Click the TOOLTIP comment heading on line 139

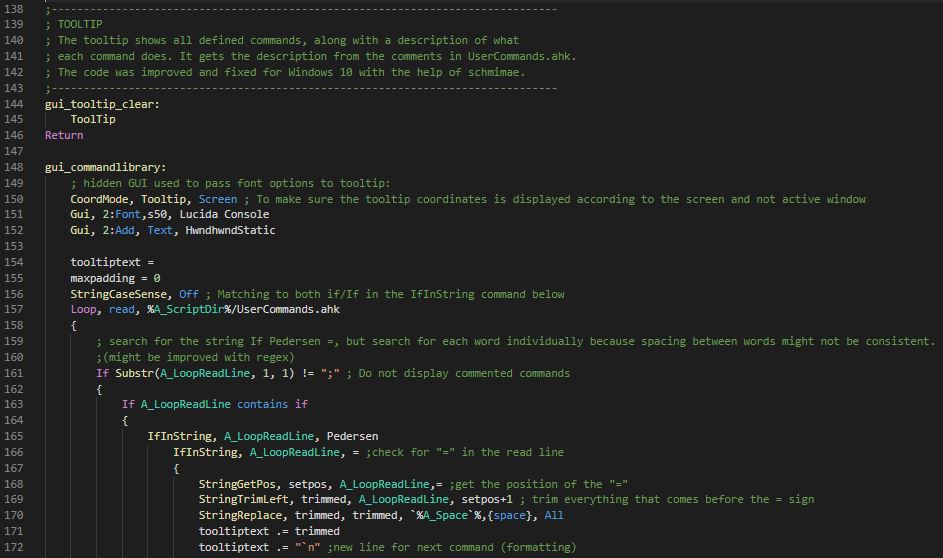tap(80, 24)
